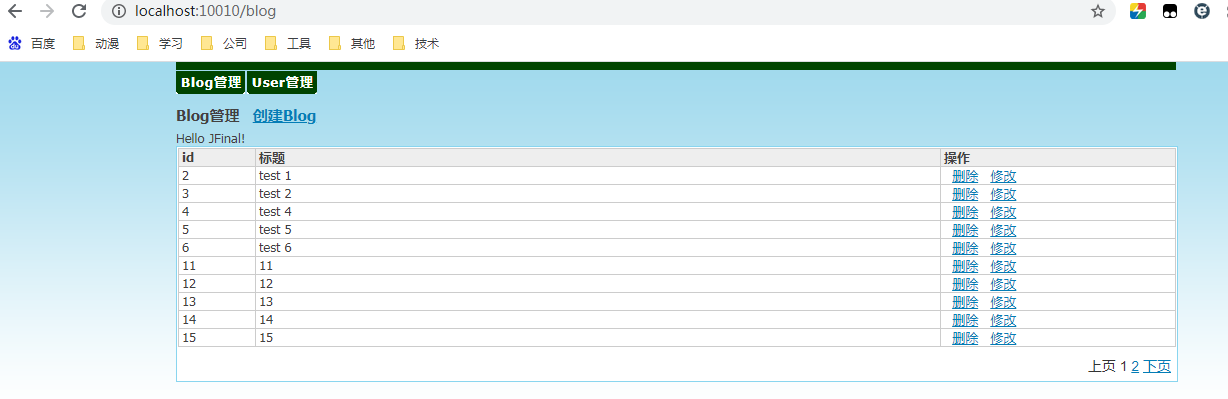Delete blog test 2 via 删除
The height and width of the screenshot is (399, 1228).
[x=965, y=194]
